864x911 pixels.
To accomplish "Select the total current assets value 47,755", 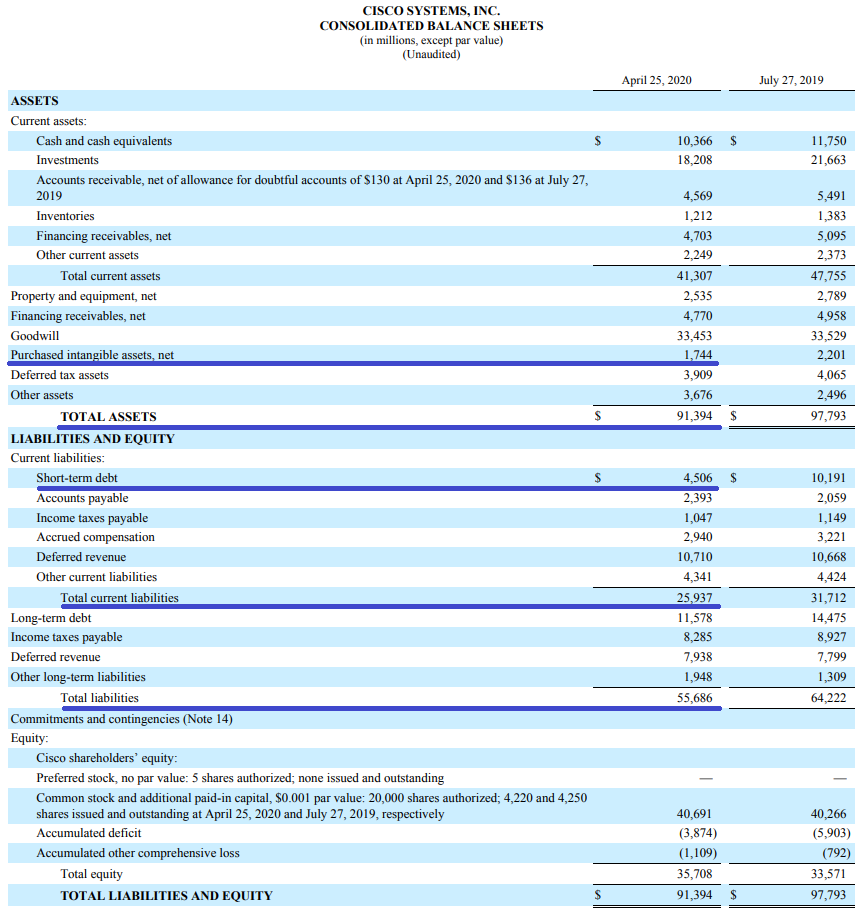I will coord(829,276).
